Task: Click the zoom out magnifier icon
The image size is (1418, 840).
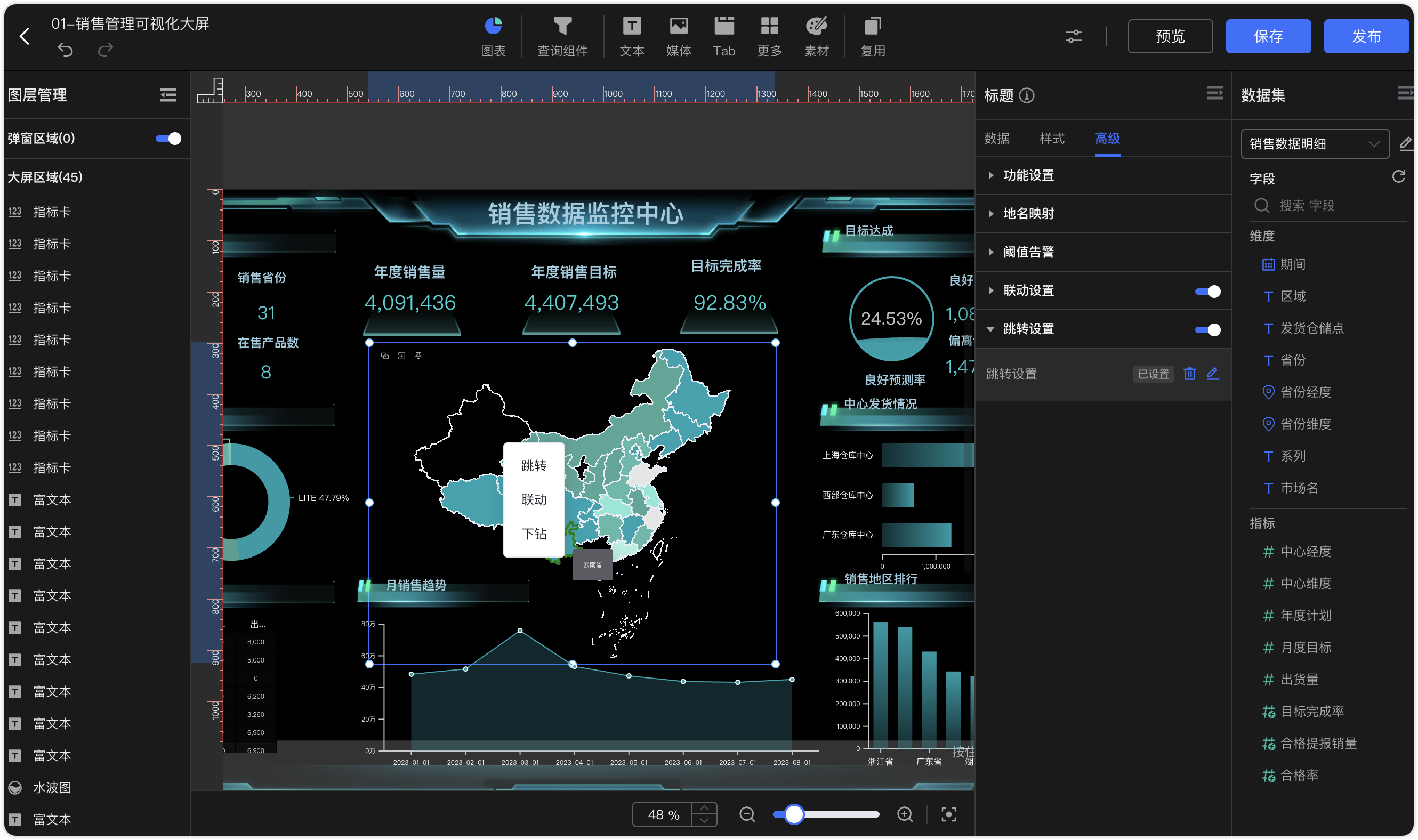Action: pos(747,814)
